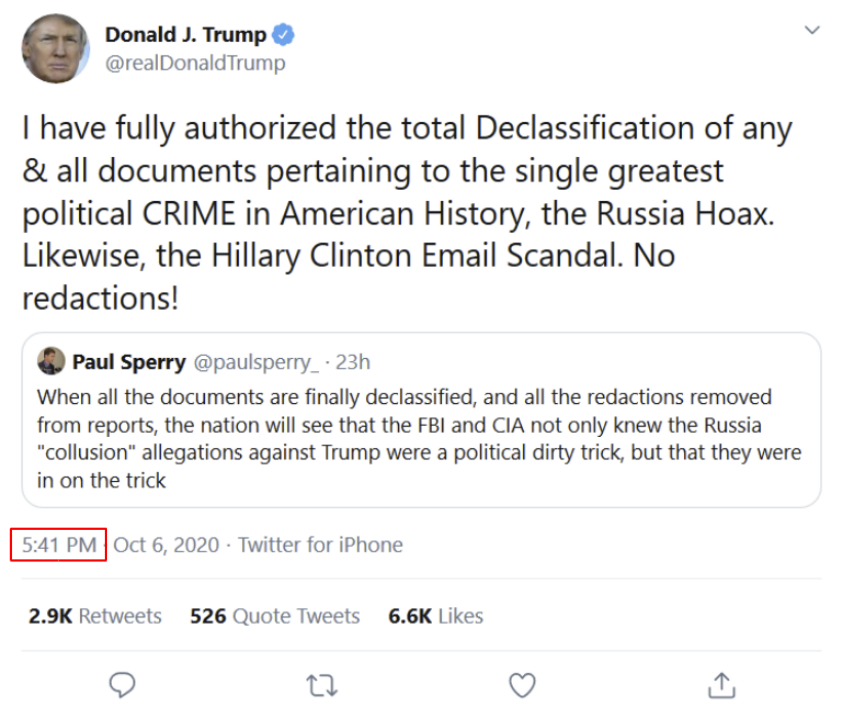Viewport: 843px width, 718px height.
Task: Open Paul Sperry's quoted profile name
Action: point(128,361)
